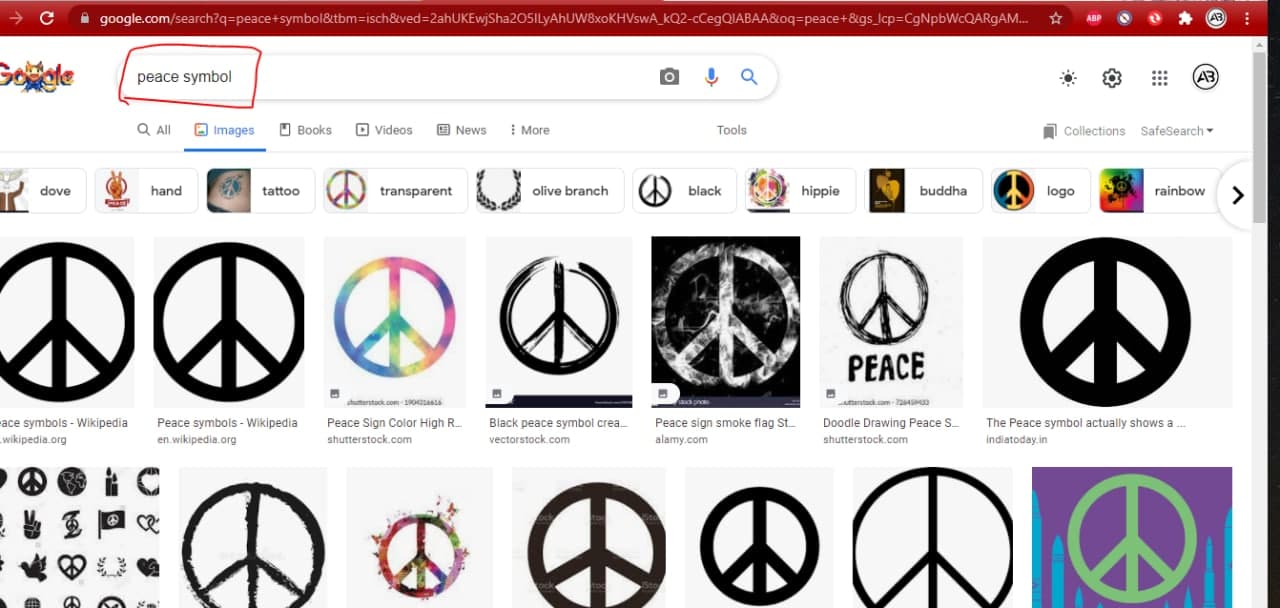Open the Chrome profile avatar in toolbar
Image resolution: width=1280 pixels, height=608 pixels.
coord(1216,18)
